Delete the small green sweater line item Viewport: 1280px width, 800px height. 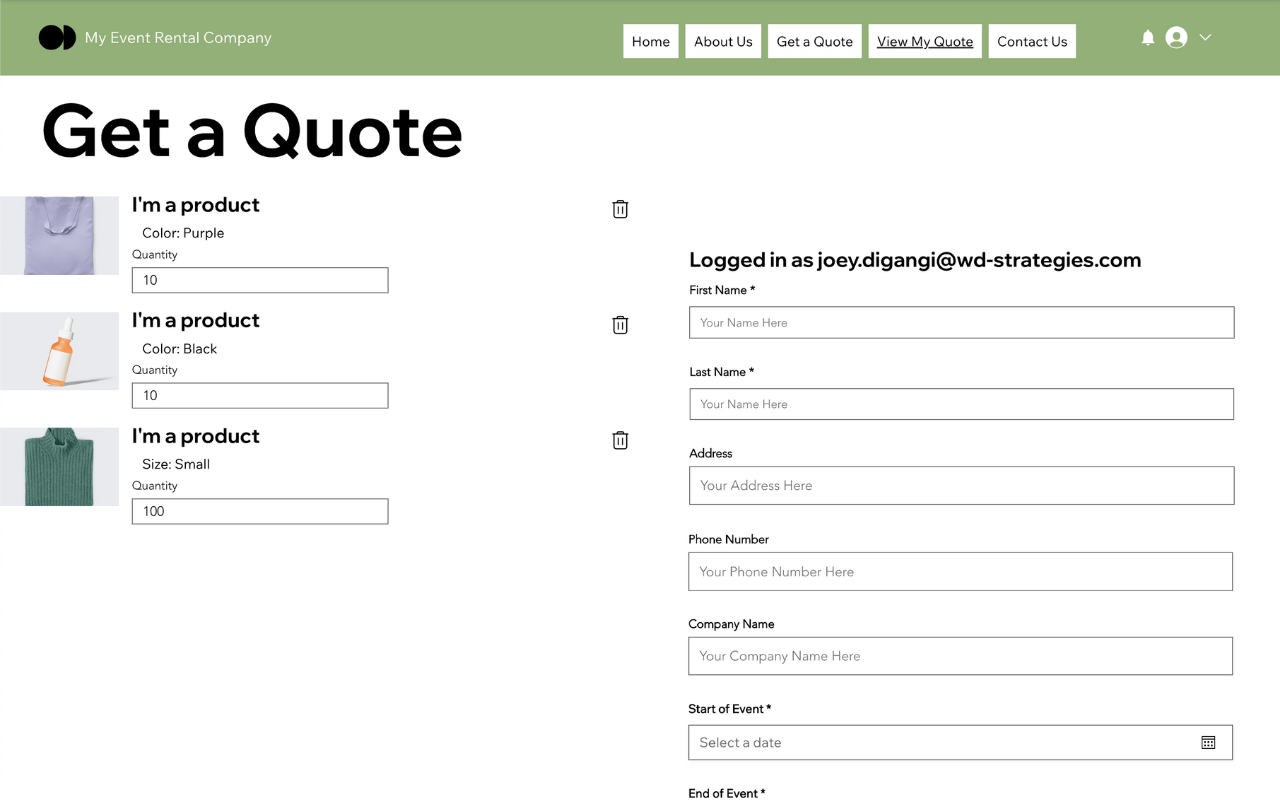[620, 440]
